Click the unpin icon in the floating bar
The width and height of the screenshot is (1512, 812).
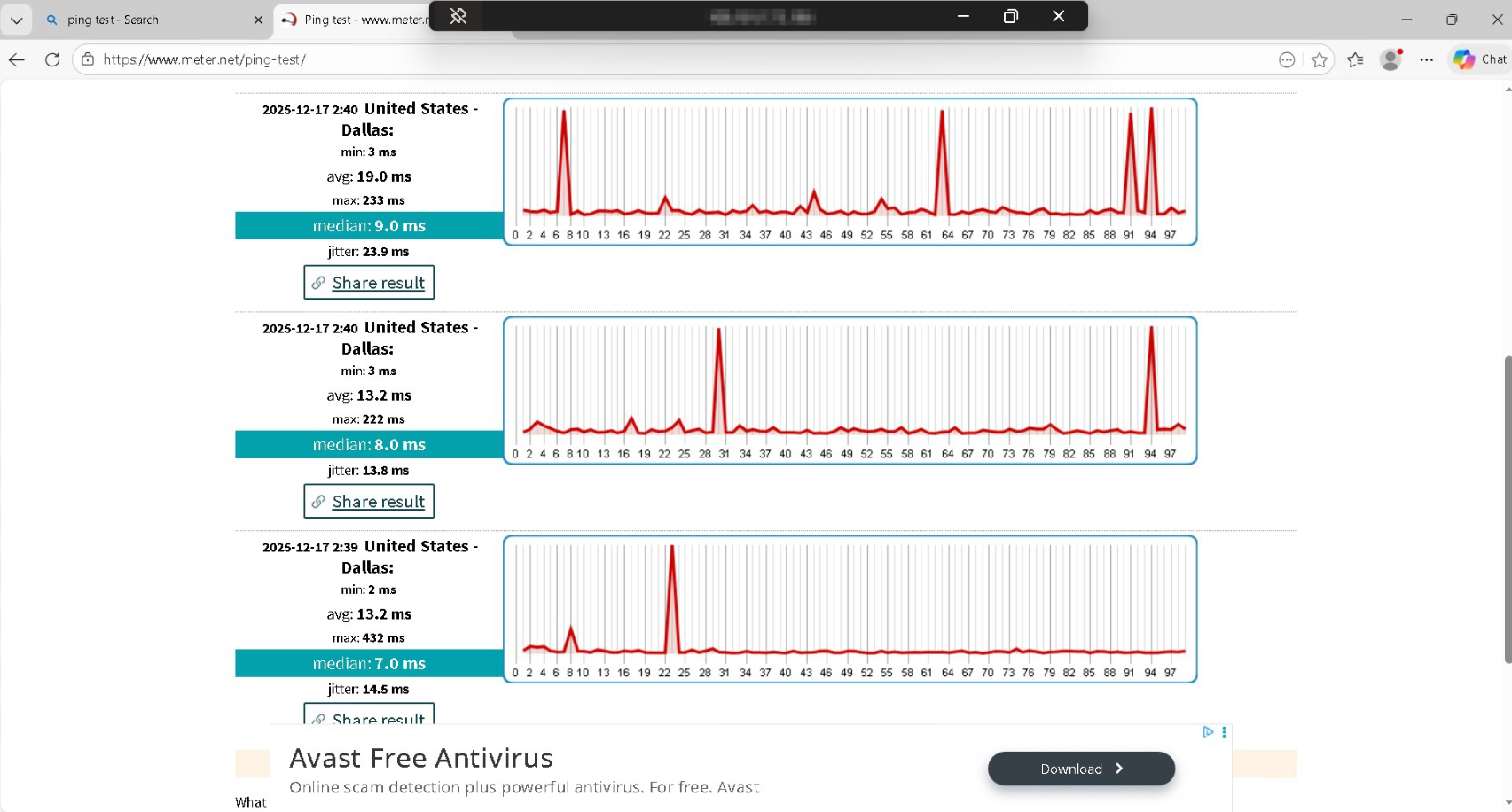[458, 16]
